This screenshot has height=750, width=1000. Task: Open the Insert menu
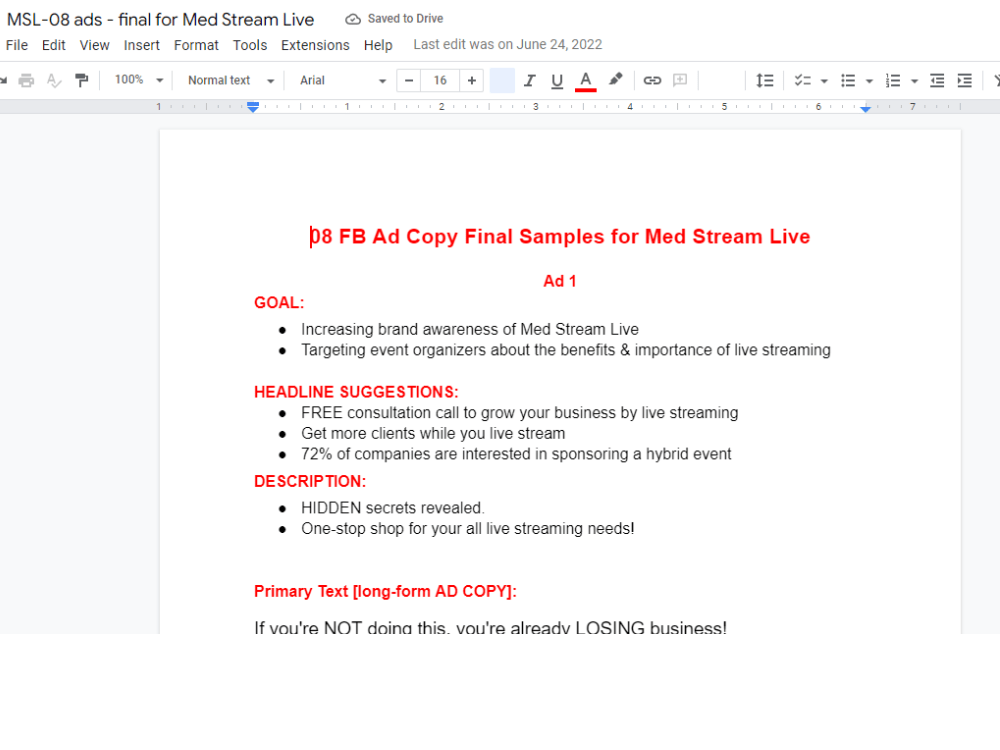click(x=142, y=45)
